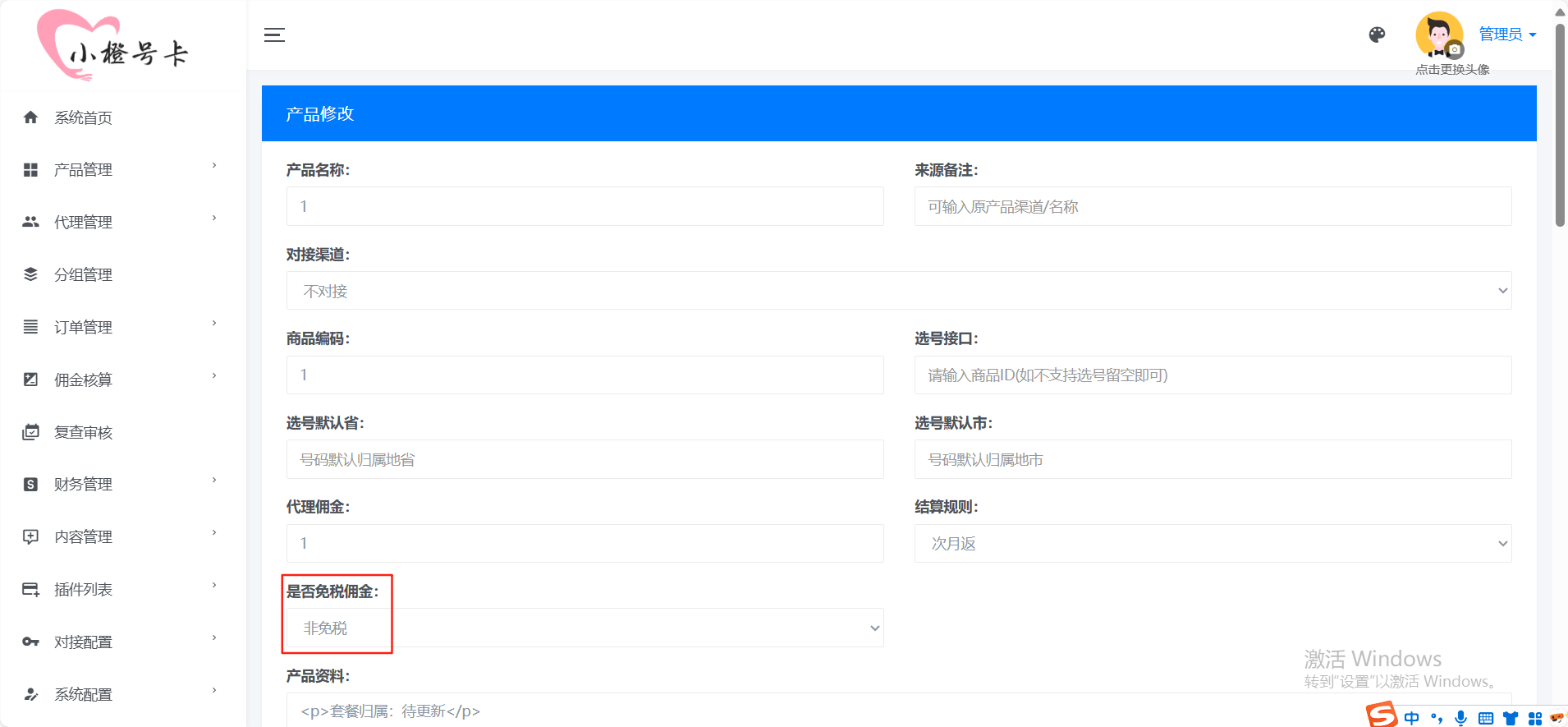Viewport: 1568px width, 727px height.
Task: Click the microphone voice input icon
Action: (1460, 718)
